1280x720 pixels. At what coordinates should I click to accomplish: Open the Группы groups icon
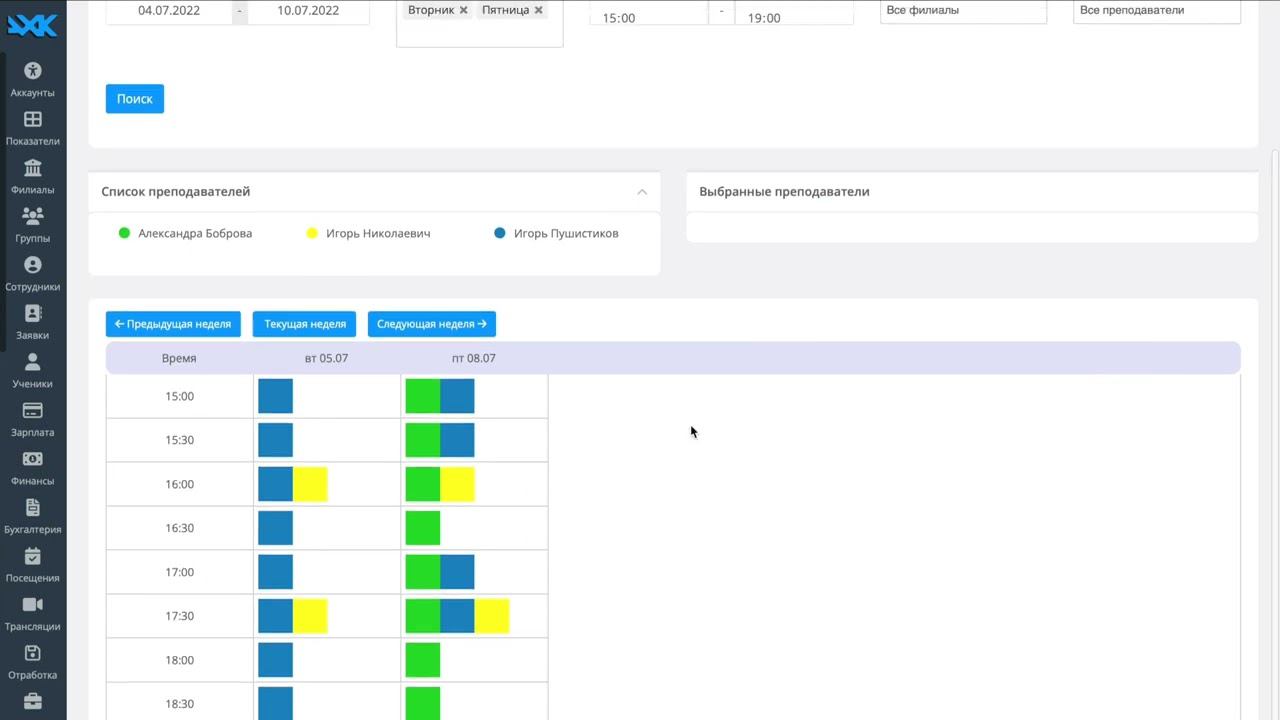(x=32, y=216)
